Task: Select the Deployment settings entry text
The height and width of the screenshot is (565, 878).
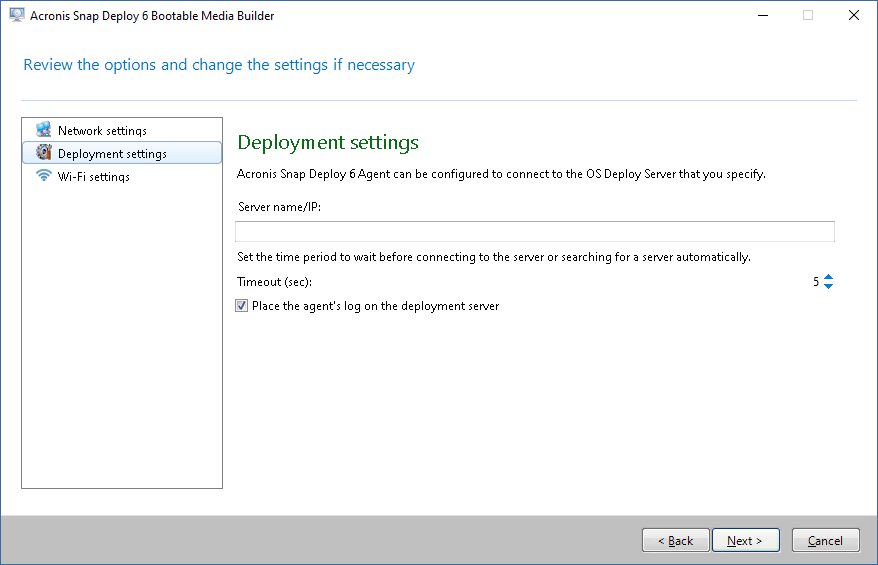Action: pyautogui.click(x=112, y=154)
